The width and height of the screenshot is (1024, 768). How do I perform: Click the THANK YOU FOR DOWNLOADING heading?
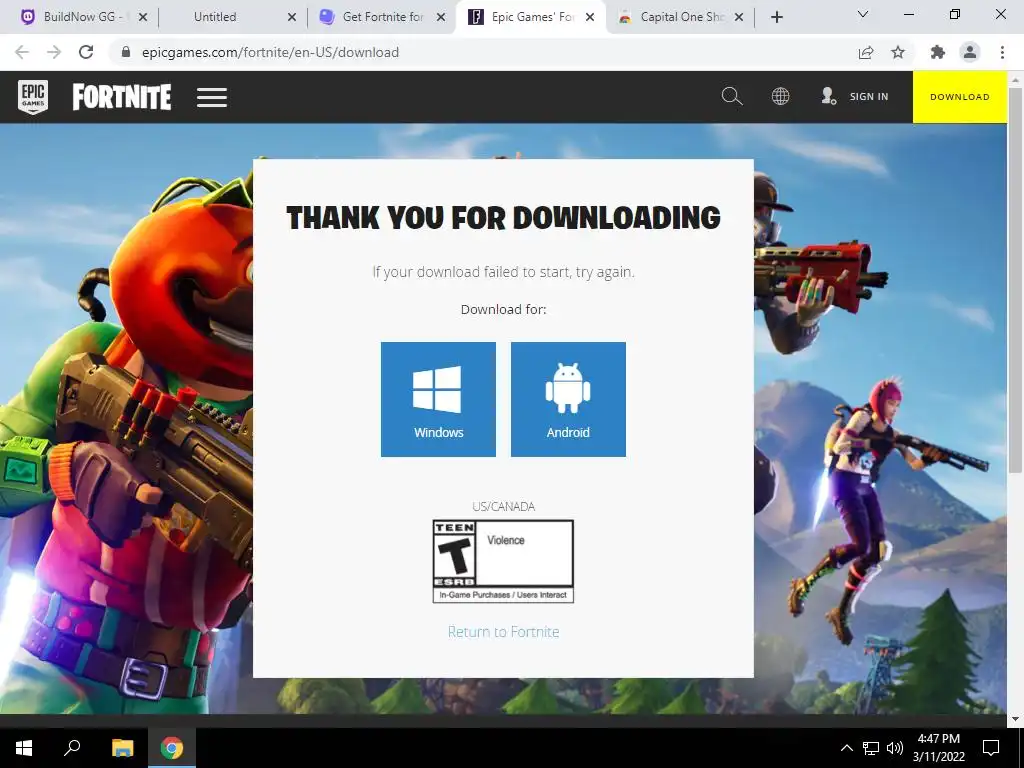[x=504, y=217]
